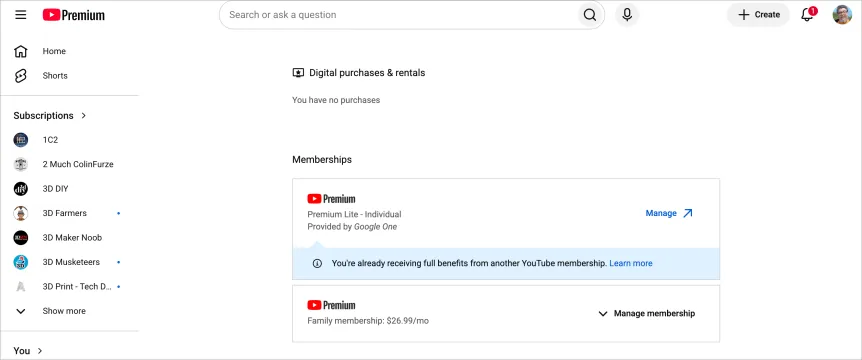Click the 2 Much ColinFurze avatar

(20, 164)
